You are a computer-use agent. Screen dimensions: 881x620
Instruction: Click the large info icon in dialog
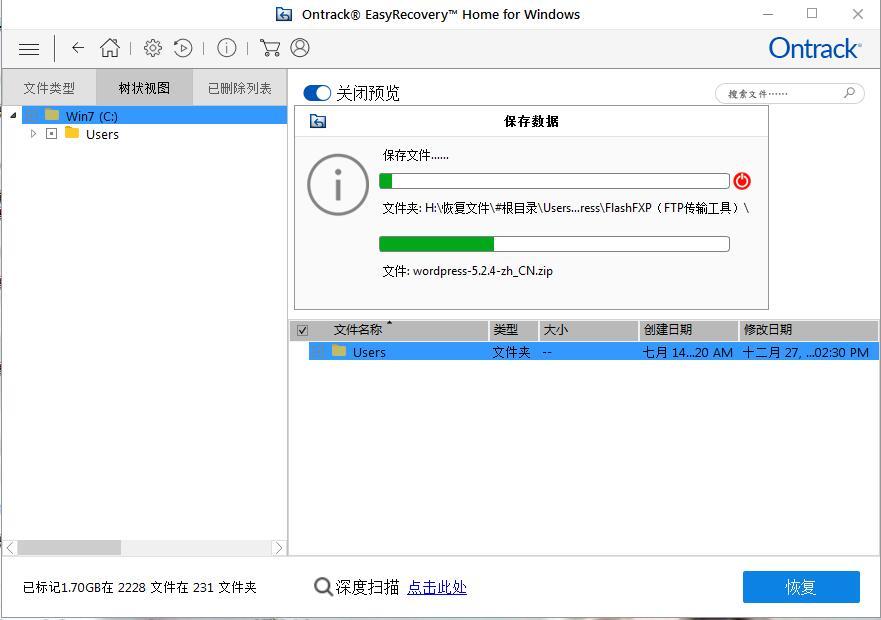point(338,184)
